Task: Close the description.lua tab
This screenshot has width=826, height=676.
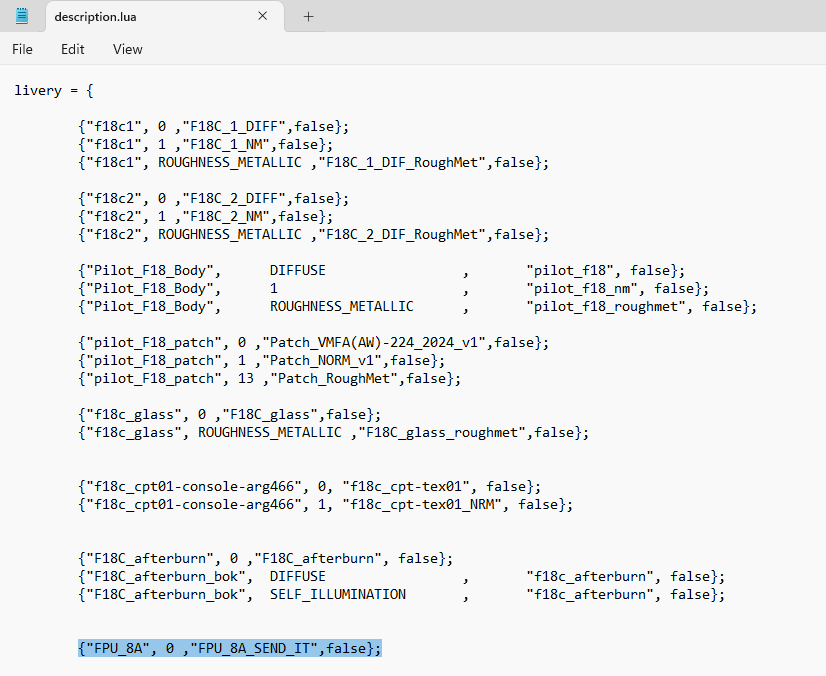Action: (x=263, y=16)
